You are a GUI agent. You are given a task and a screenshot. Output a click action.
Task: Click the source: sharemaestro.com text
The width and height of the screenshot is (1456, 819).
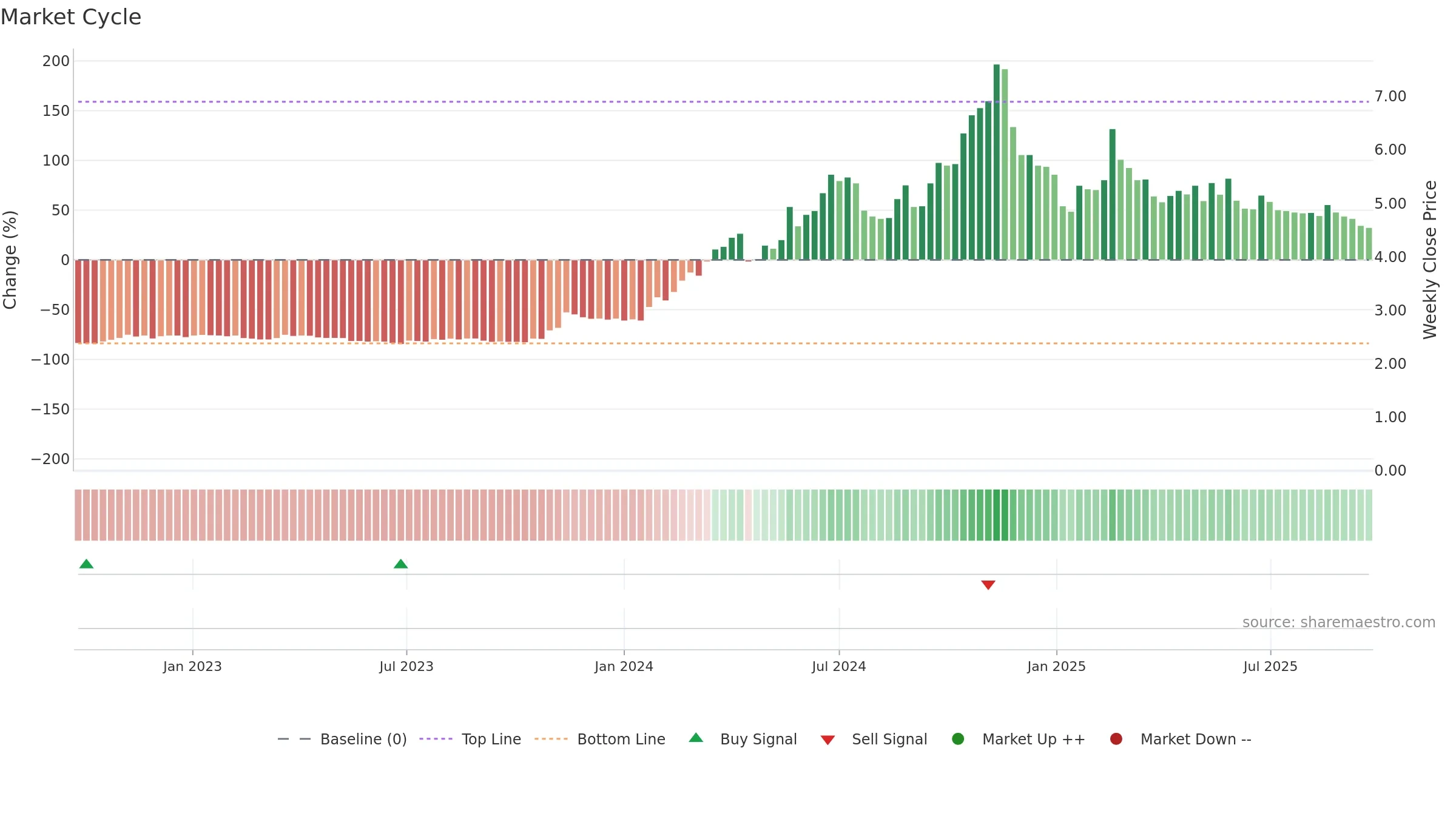[1339, 622]
